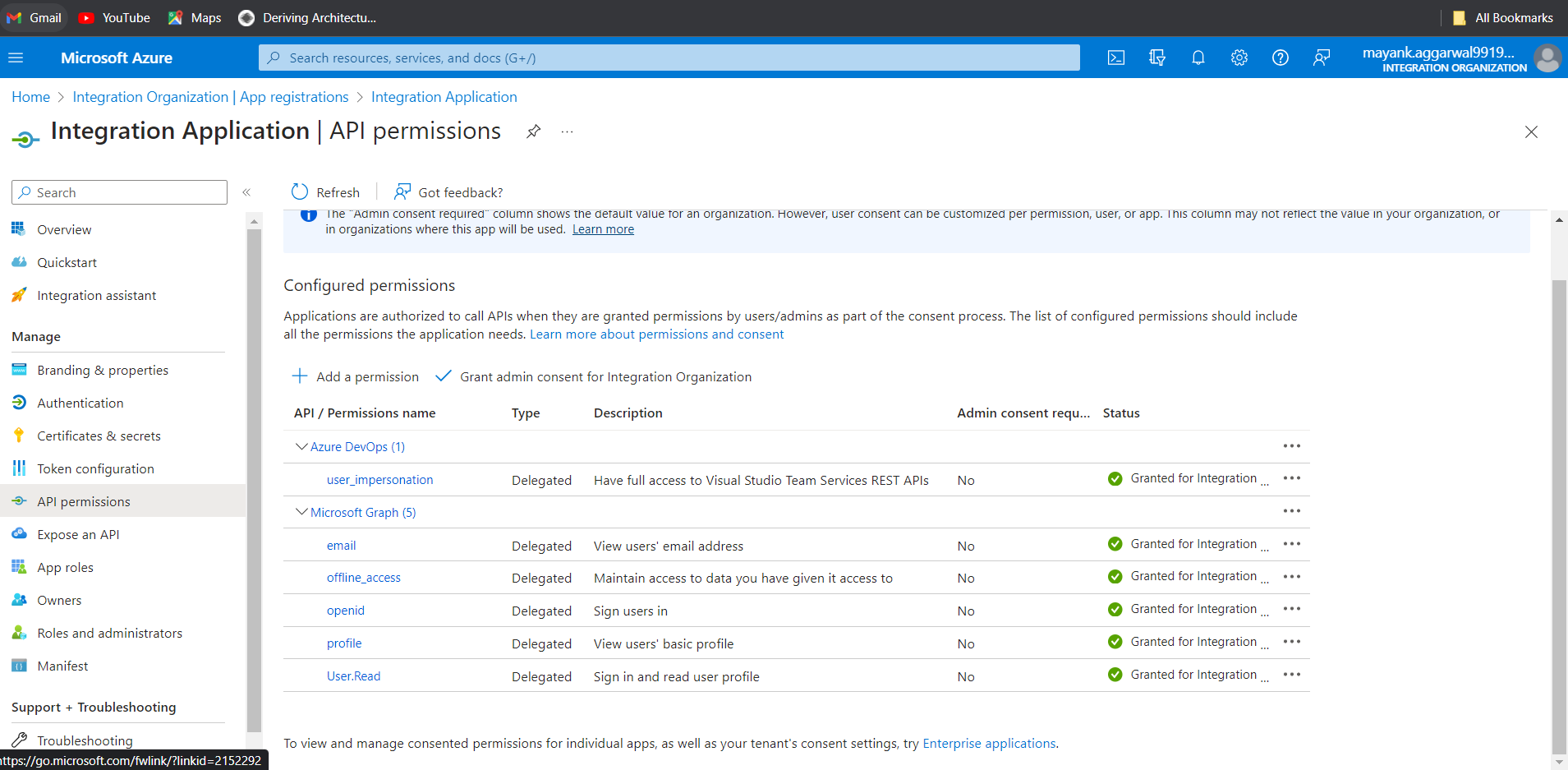This screenshot has width=1568, height=770.
Task: Open the account avatar menu
Action: coord(1547,58)
